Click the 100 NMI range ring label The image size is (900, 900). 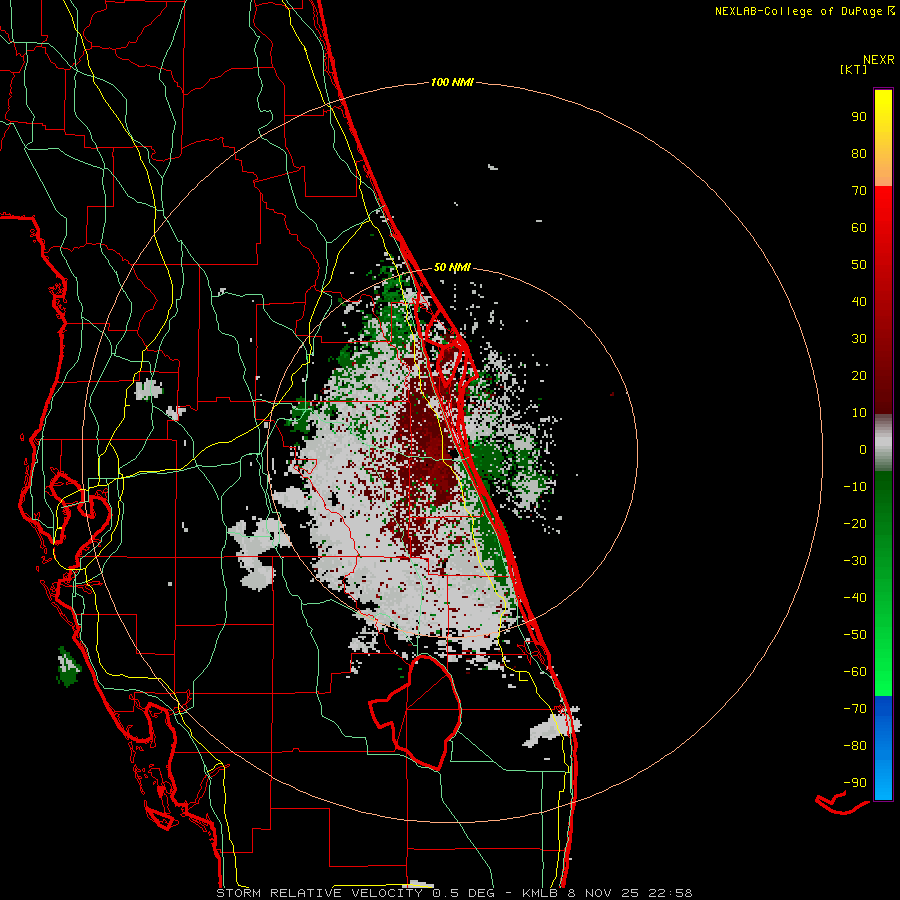[452, 82]
